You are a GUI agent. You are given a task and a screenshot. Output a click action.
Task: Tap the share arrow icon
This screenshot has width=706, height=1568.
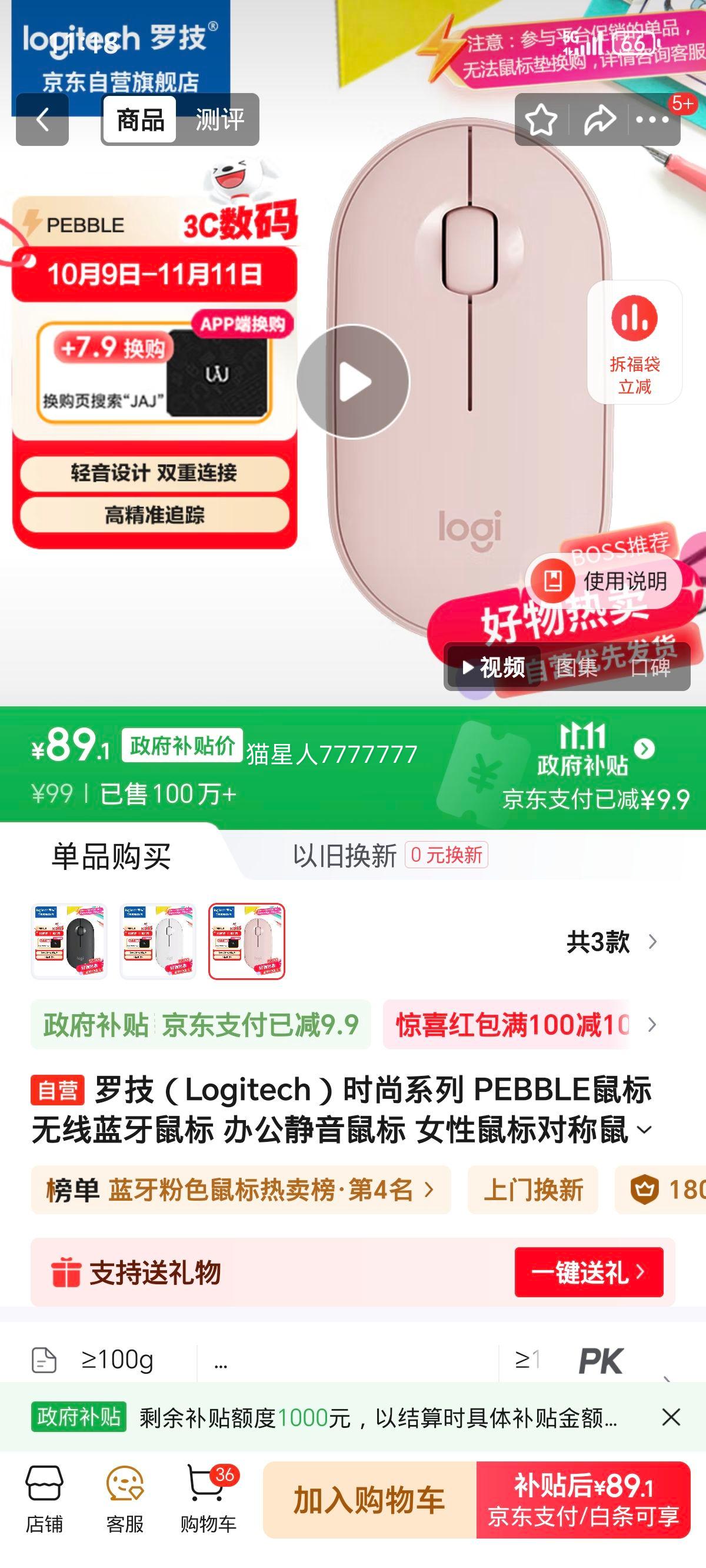pyautogui.click(x=600, y=119)
